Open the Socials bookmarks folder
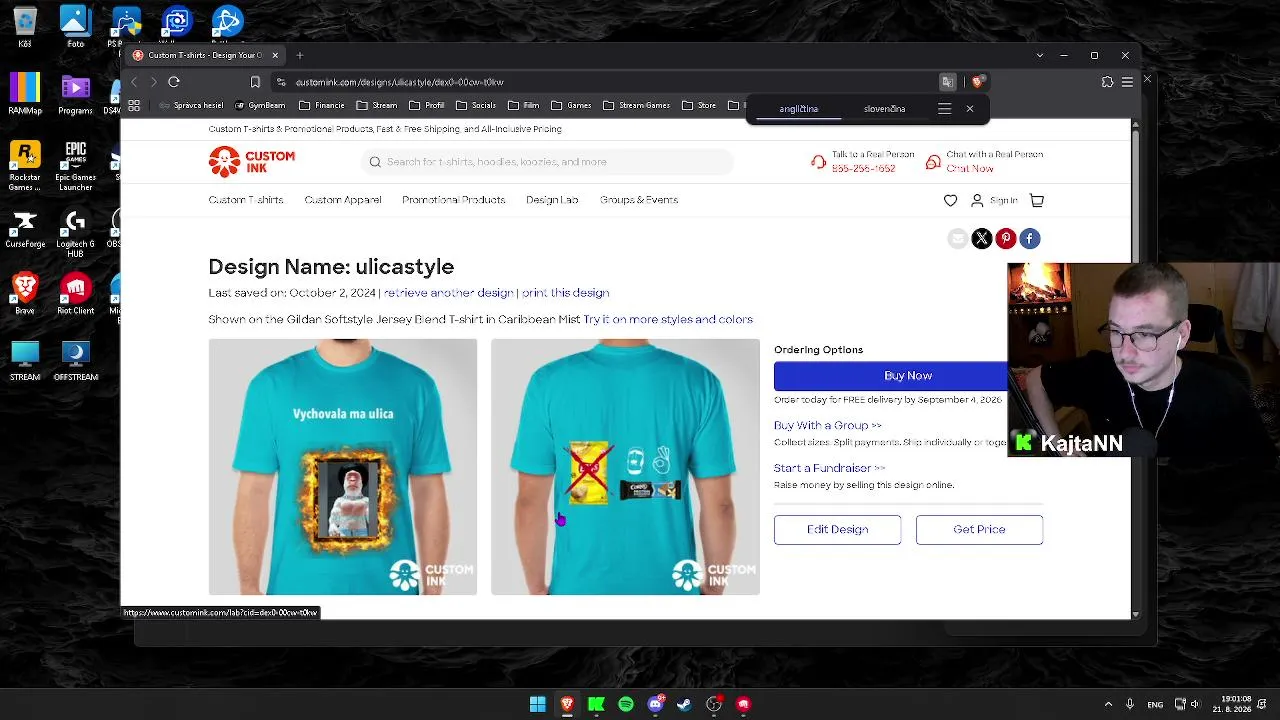1280x720 pixels. point(476,105)
